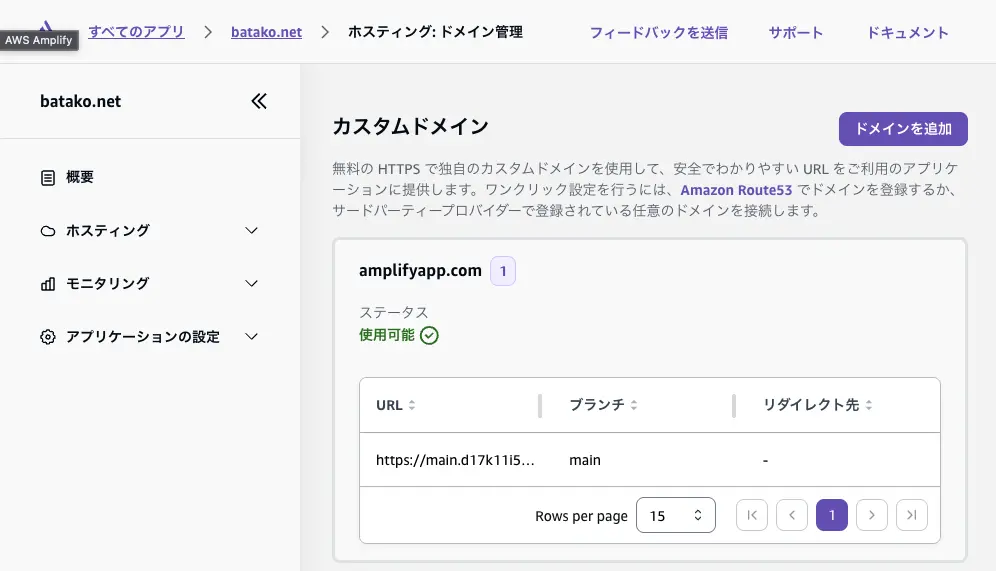Expand the モニタリング sidebar section

pos(252,284)
